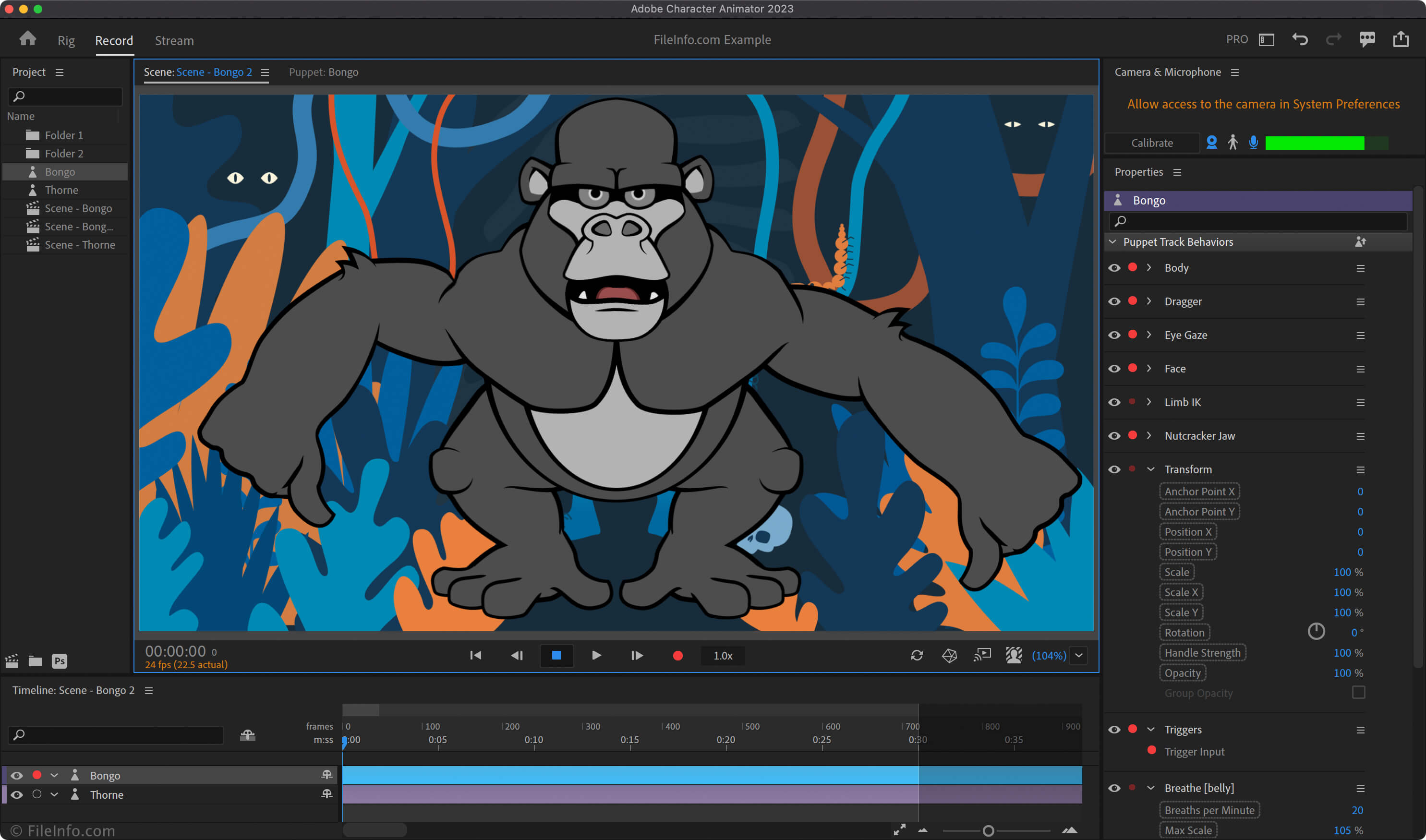The image size is (1426, 840).
Task: Toggle visibility of Thorne puppet track
Action: 16,795
